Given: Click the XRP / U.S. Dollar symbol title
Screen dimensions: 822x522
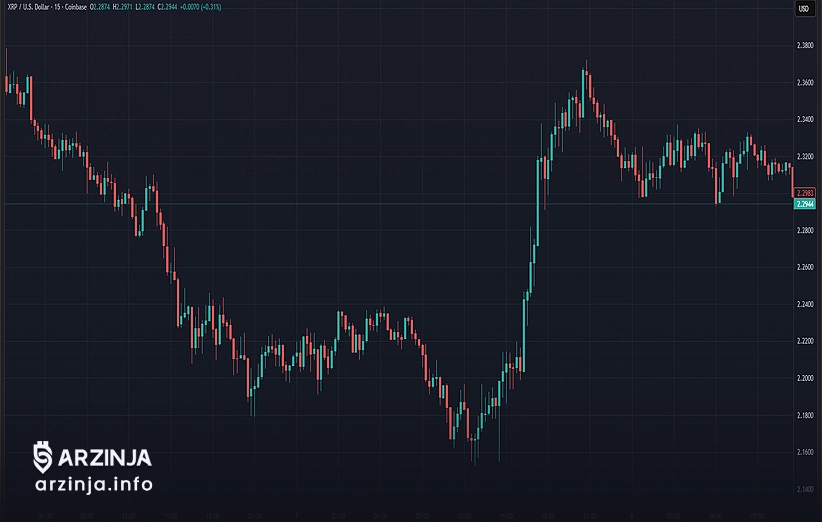Looking at the screenshot, I should pos(30,7).
